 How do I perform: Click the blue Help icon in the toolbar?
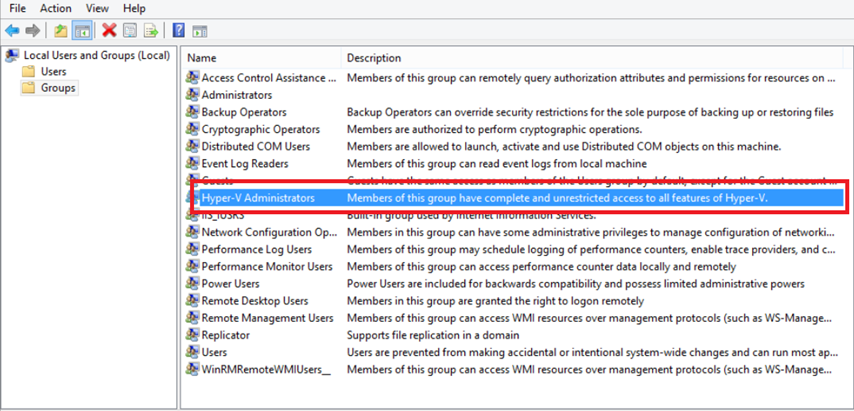click(178, 31)
